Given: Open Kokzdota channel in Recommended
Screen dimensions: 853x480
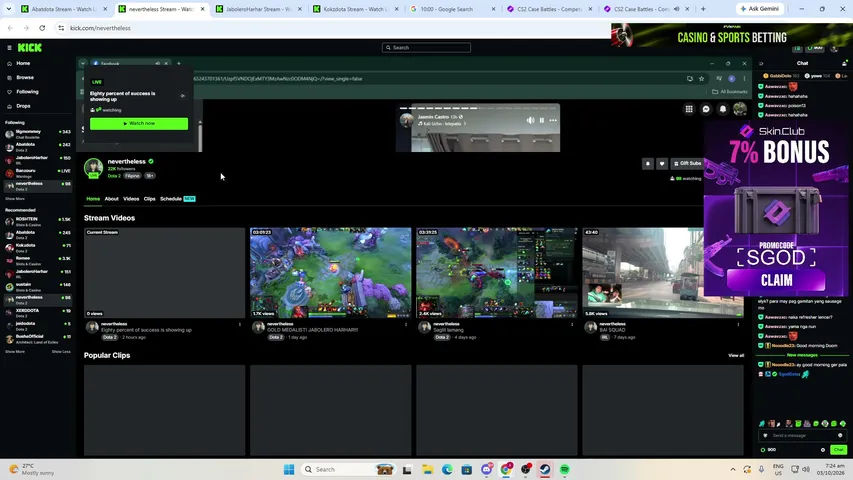Looking at the screenshot, I should click(x=38, y=247).
